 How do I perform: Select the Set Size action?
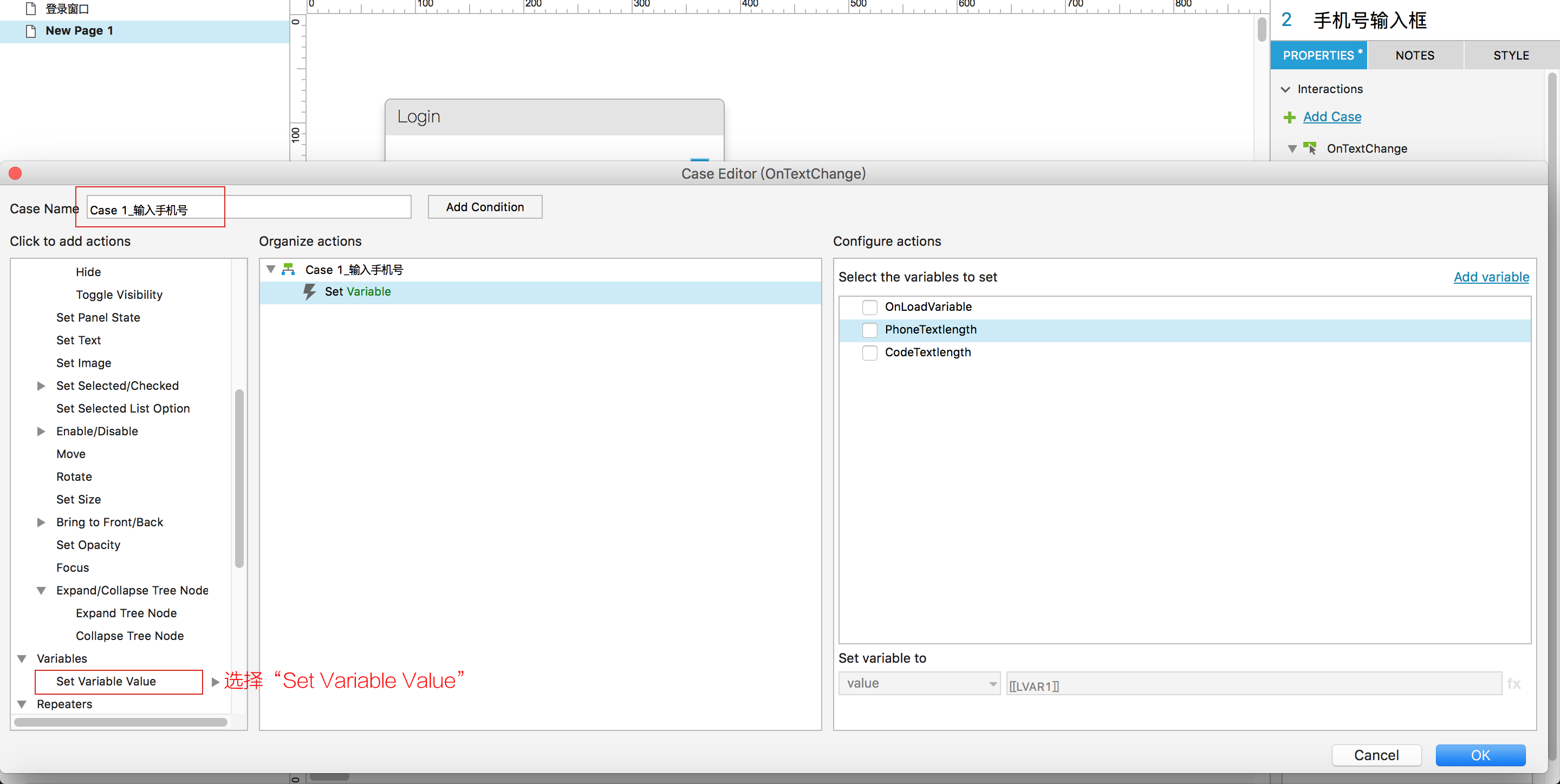tap(79, 499)
